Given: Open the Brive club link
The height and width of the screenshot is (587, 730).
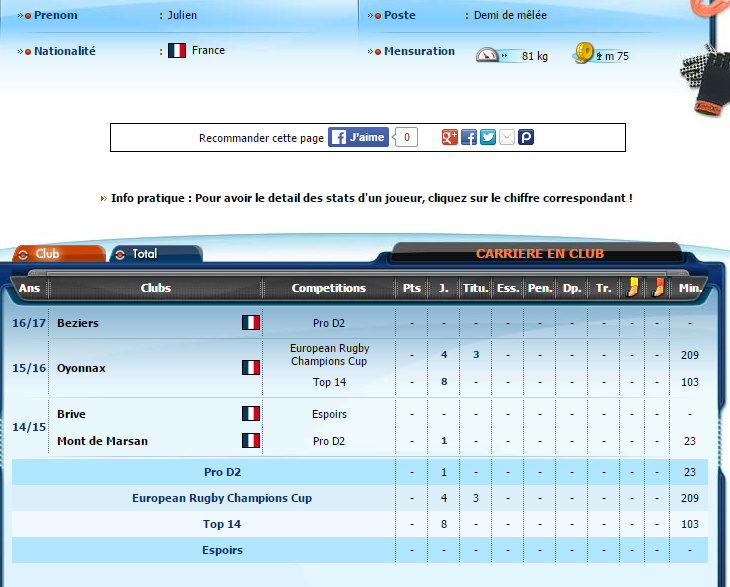Looking at the screenshot, I should pos(71,414).
